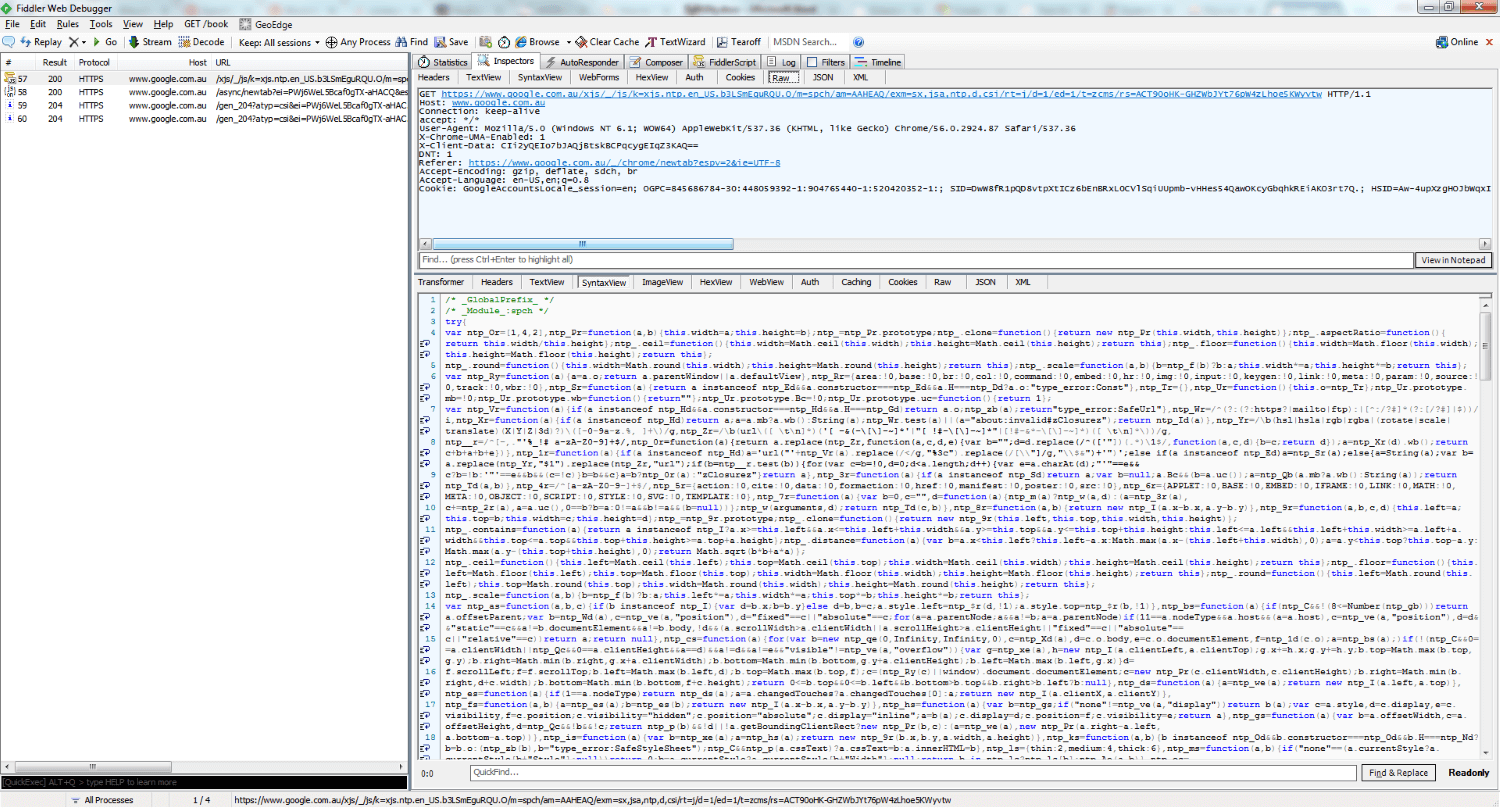Click the Clear Cache button

[x=608, y=42]
